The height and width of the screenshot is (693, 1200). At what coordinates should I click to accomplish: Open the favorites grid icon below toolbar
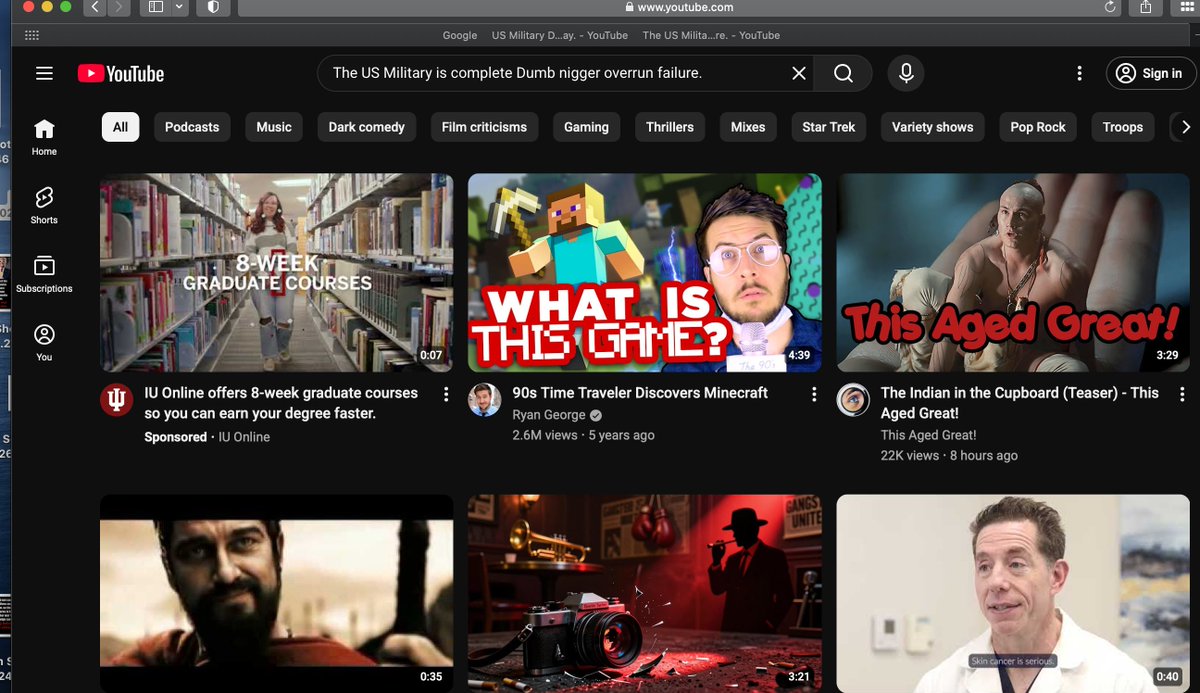(x=31, y=35)
